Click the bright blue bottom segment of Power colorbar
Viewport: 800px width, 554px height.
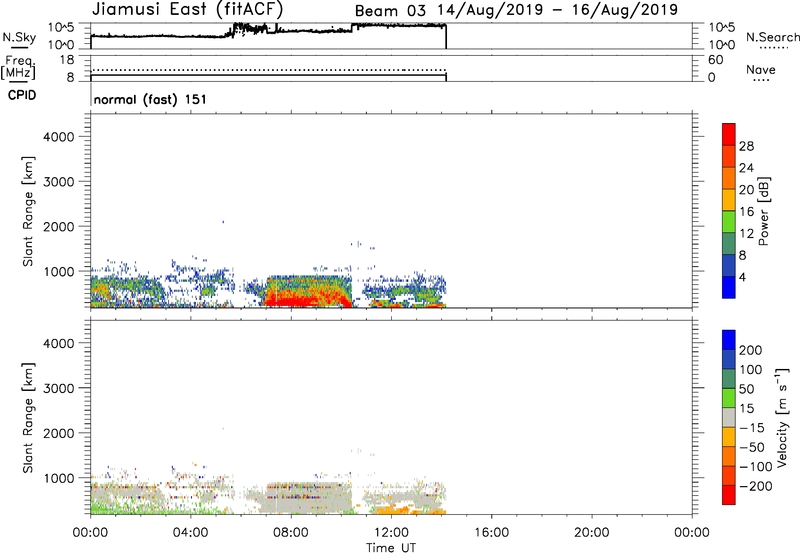(x=729, y=287)
